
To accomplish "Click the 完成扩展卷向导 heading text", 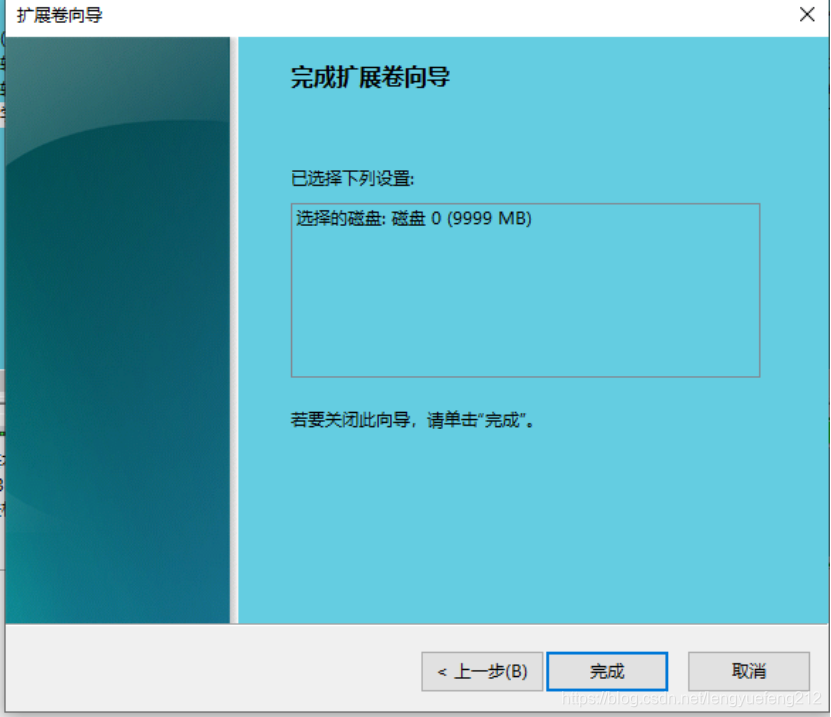I will coord(371,76).
